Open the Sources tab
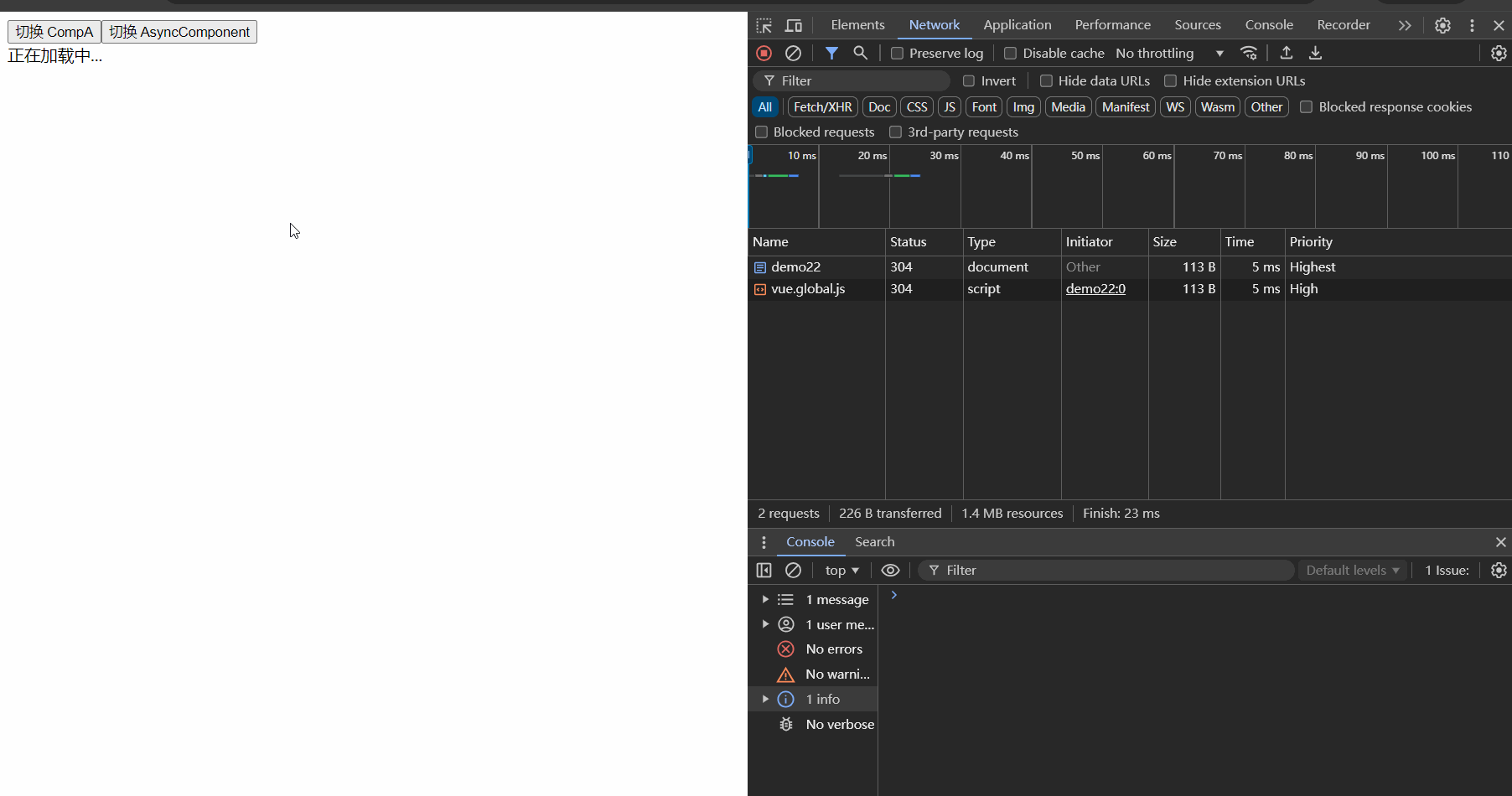 click(x=1198, y=25)
